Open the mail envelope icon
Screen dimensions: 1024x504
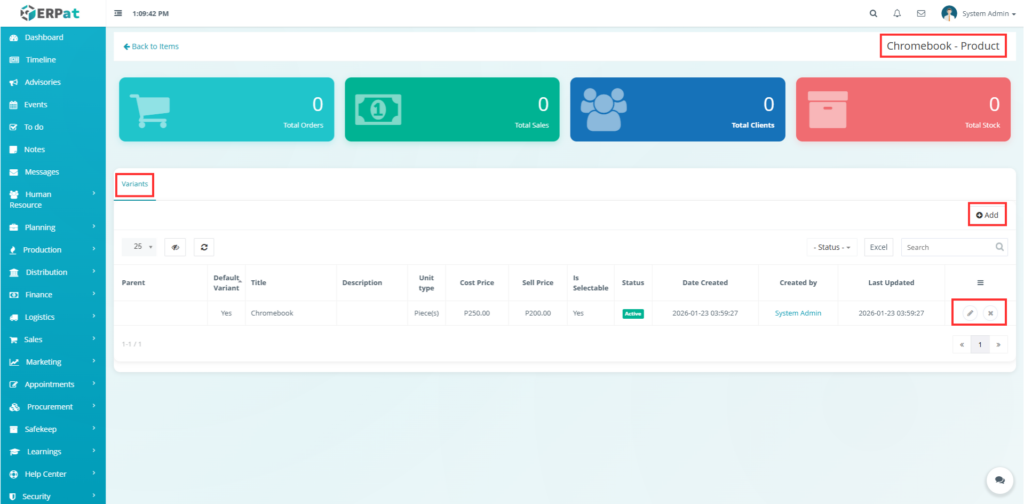coord(921,14)
